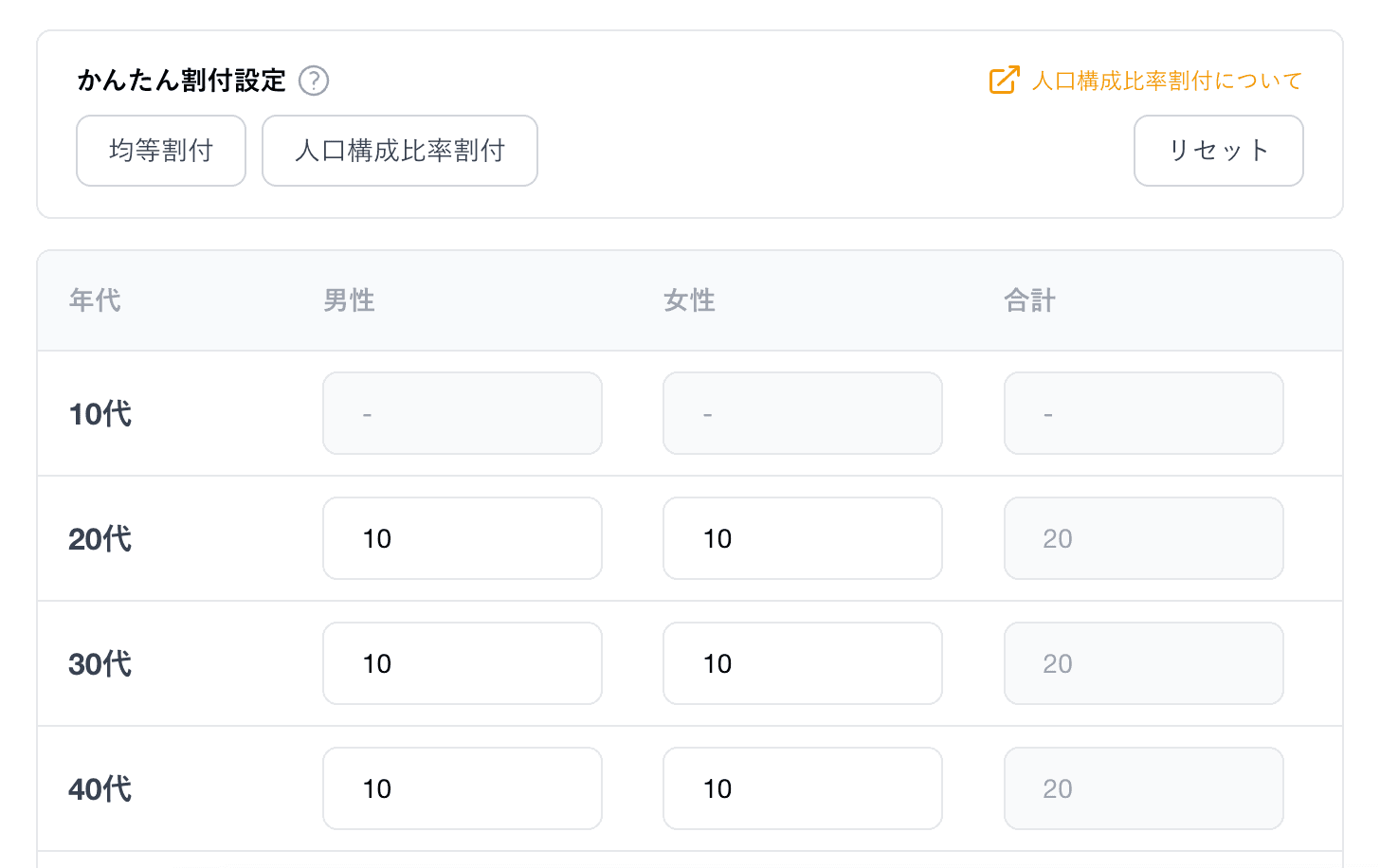Click the 女性 column header
The width and height of the screenshot is (1380, 868).
tap(689, 299)
